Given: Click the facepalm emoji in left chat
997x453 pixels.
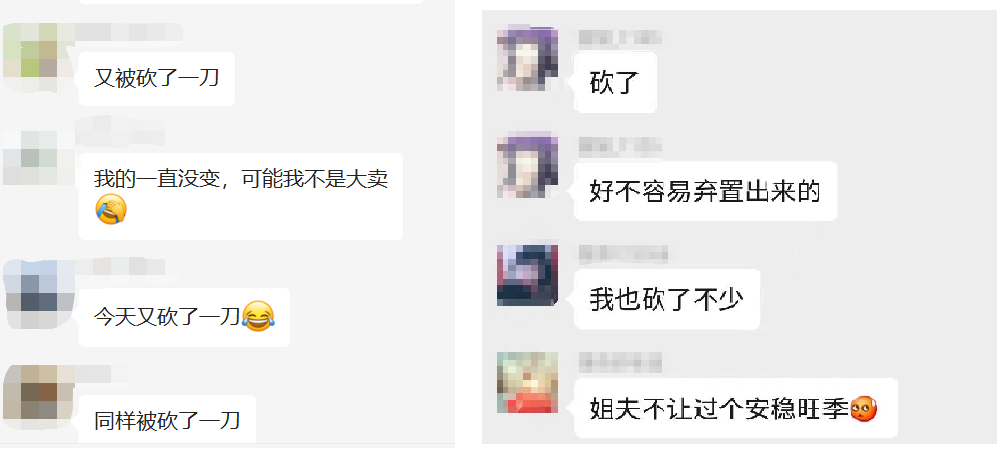Looking at the screenshot, I should coord(111,210).
